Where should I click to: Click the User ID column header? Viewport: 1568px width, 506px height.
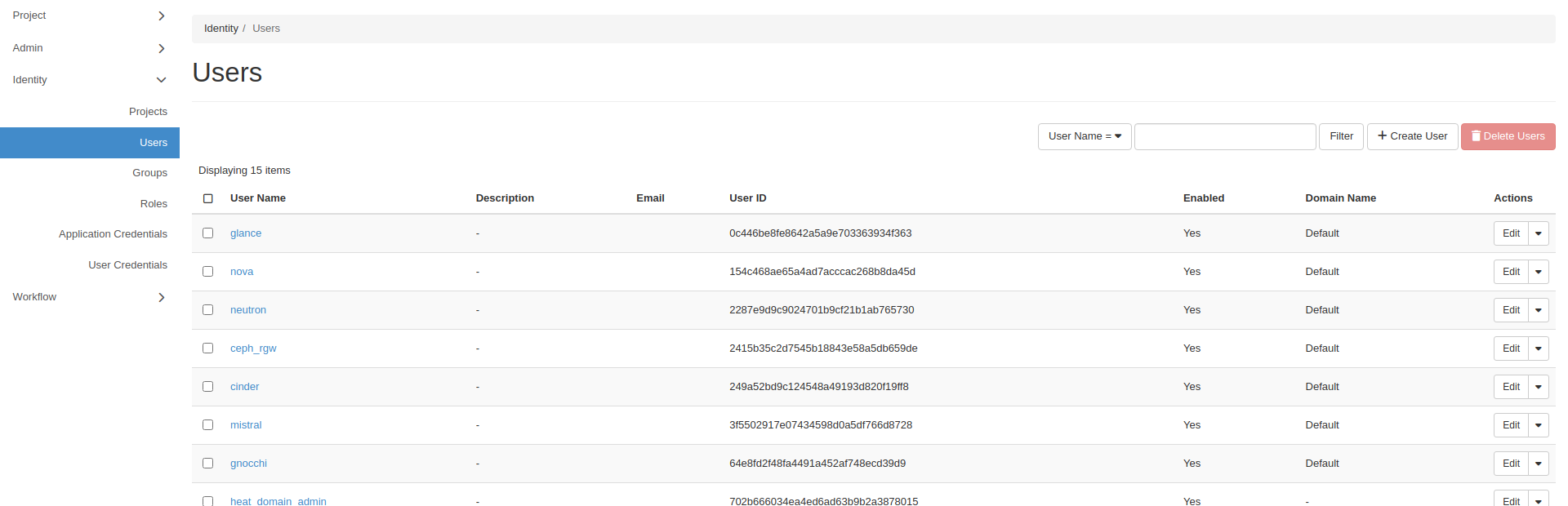(x=747, y=198)
